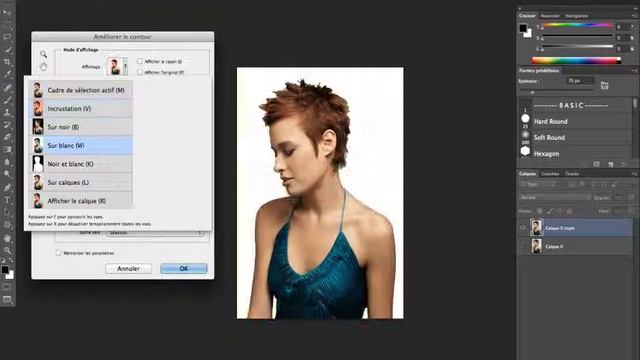Select the Lasso tool
Screen dimensions: 640x360
[7, 37]
